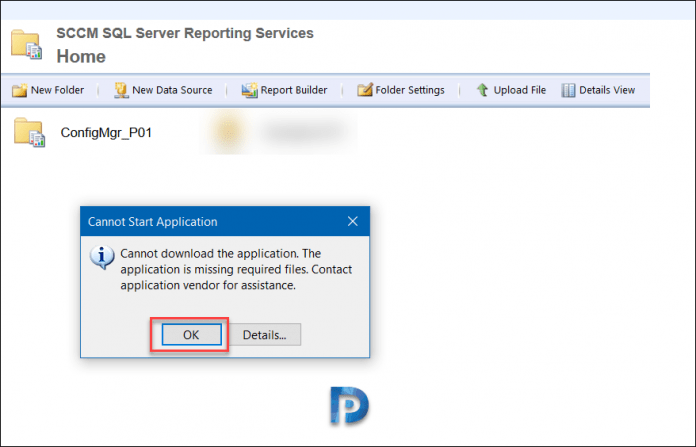This screenshot has height=447, width=696.
Task: Click the green Upload File arrow icon
Action: click(482, 90)
